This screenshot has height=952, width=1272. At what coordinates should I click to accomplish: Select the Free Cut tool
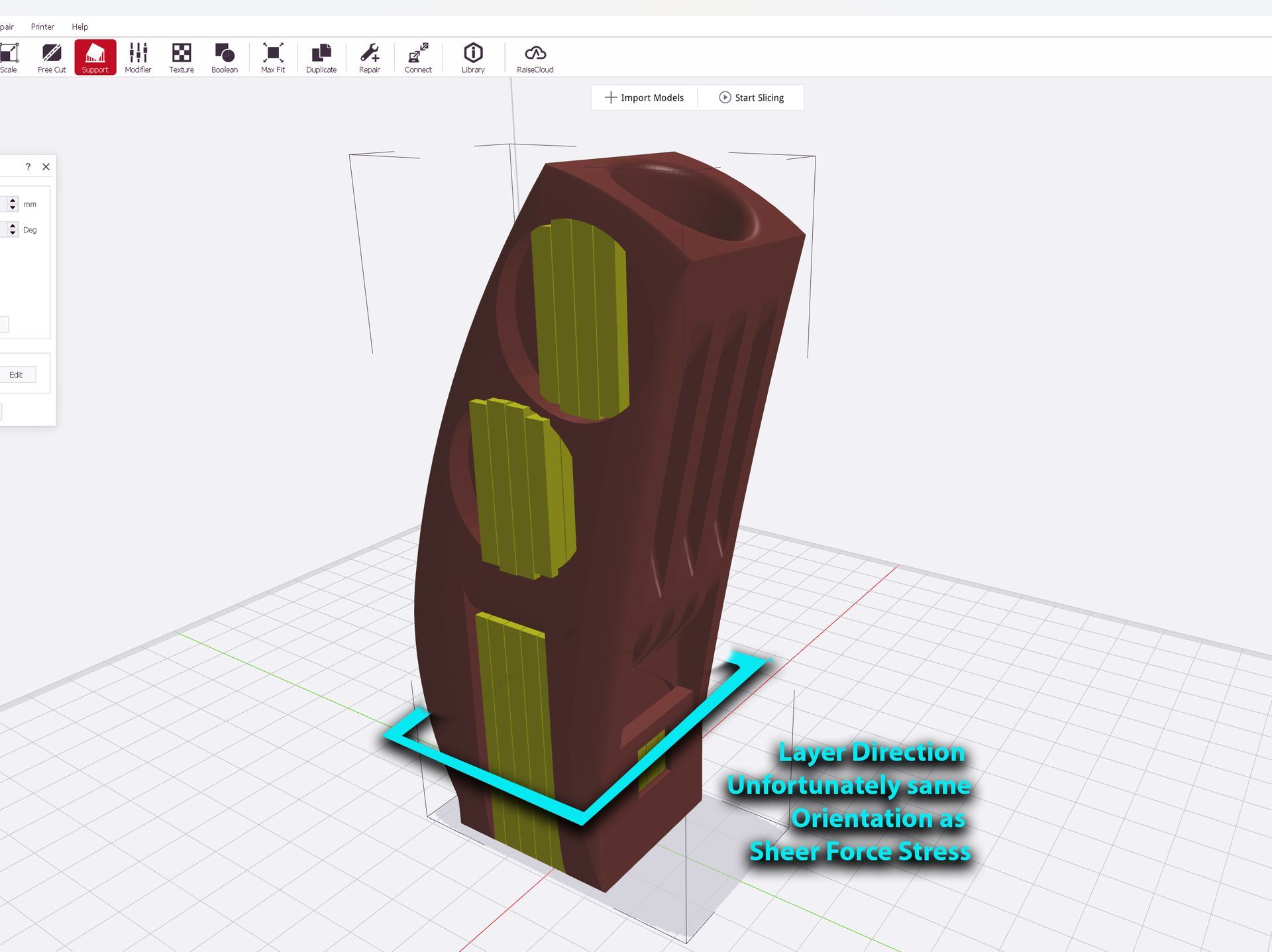tap(52, 58)
